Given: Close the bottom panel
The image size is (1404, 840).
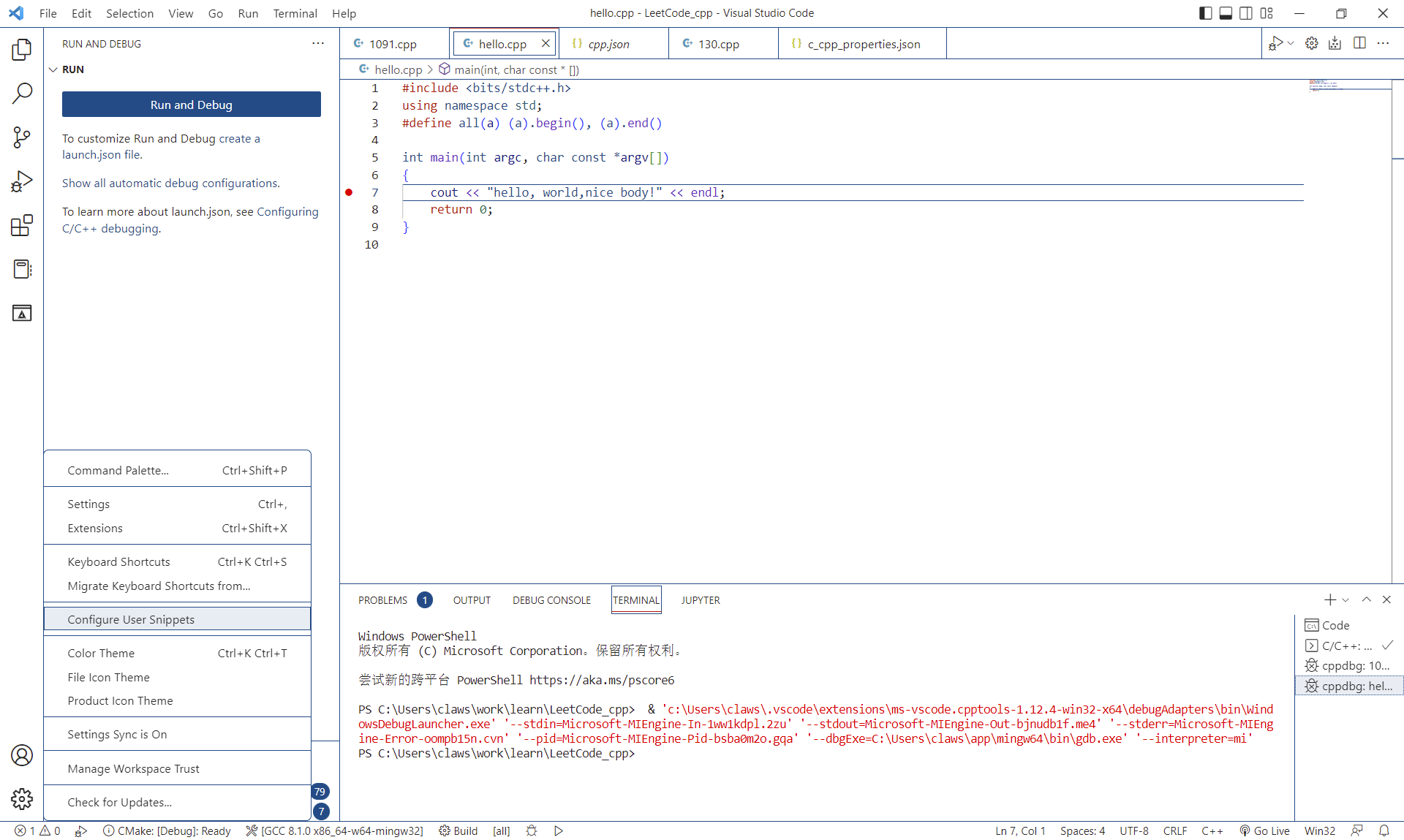Looking at the screenshot, I should tap(1386, 599).
